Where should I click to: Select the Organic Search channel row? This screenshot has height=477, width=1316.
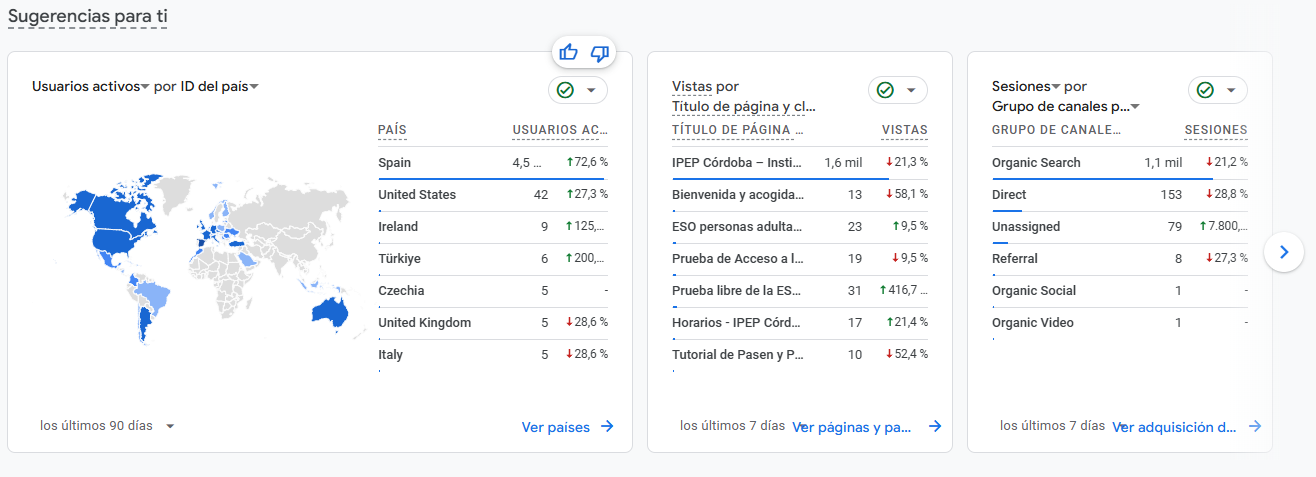(1120, 163)
